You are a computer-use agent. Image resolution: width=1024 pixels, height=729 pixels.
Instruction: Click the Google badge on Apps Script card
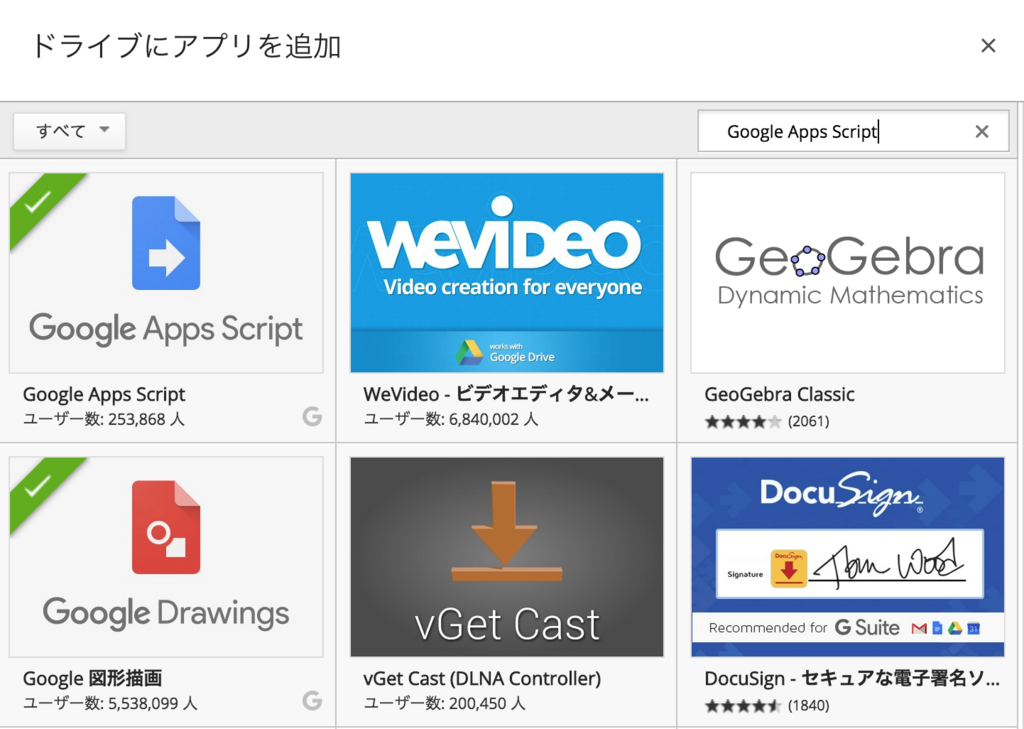click(x=312, y=416)
